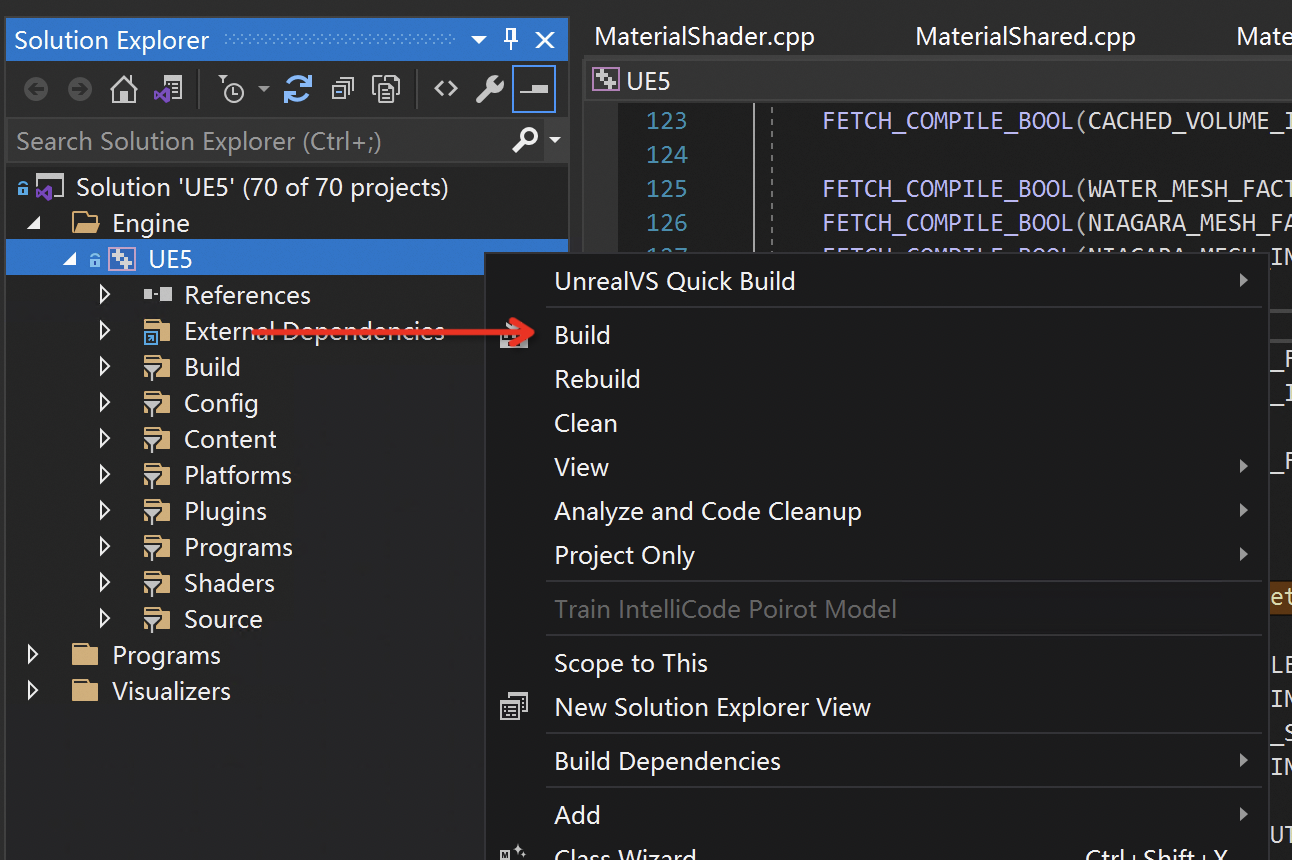1292x860 pixels.
Task: Click the Sync with Active Document icon
Action: click(x=297, y=90)
